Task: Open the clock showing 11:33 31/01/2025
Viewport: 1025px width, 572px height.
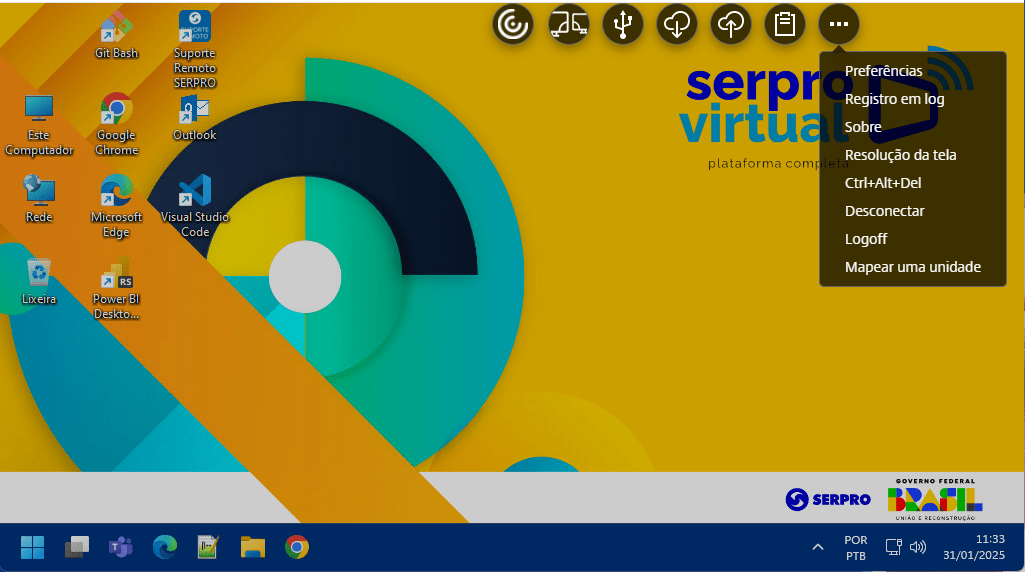Action: [973, 547]
